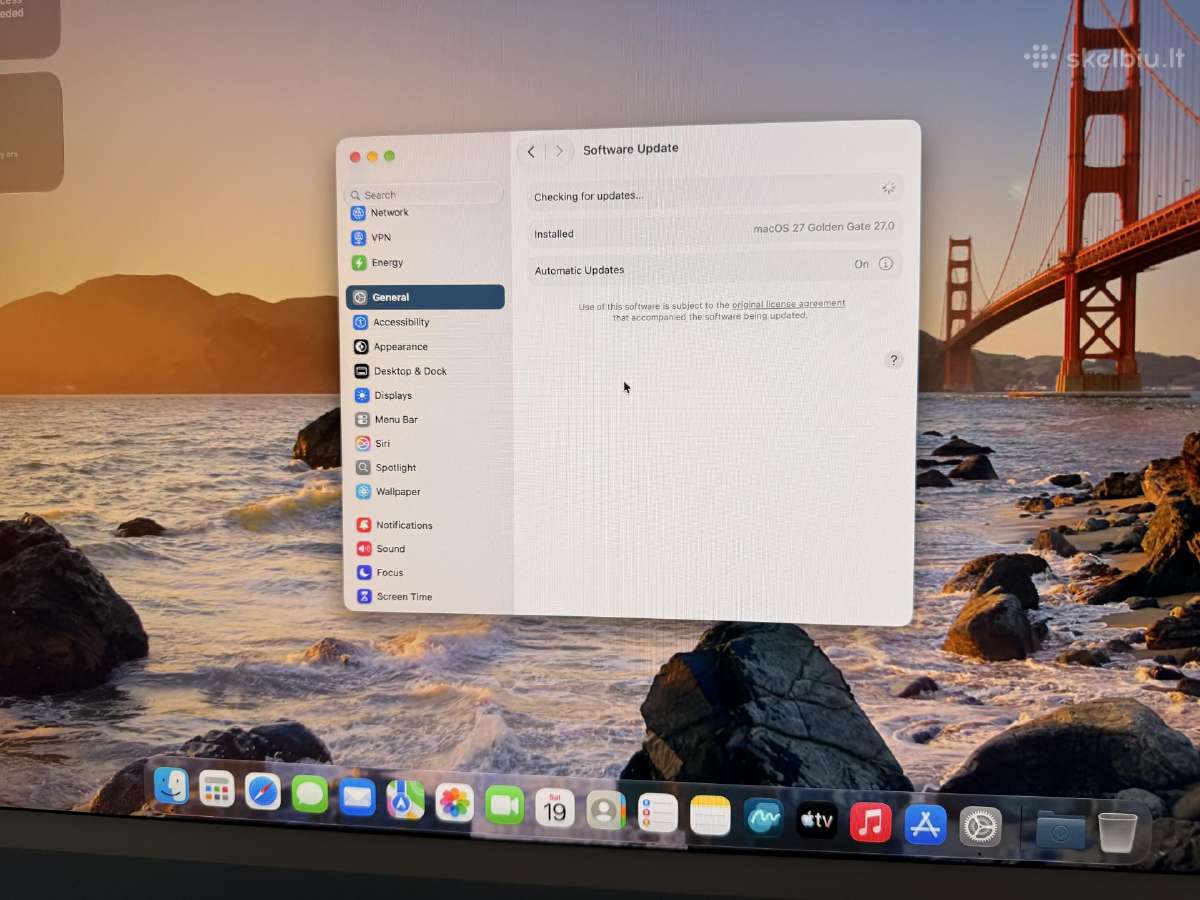Click the 'Installed' label

(x=554, y=234)
